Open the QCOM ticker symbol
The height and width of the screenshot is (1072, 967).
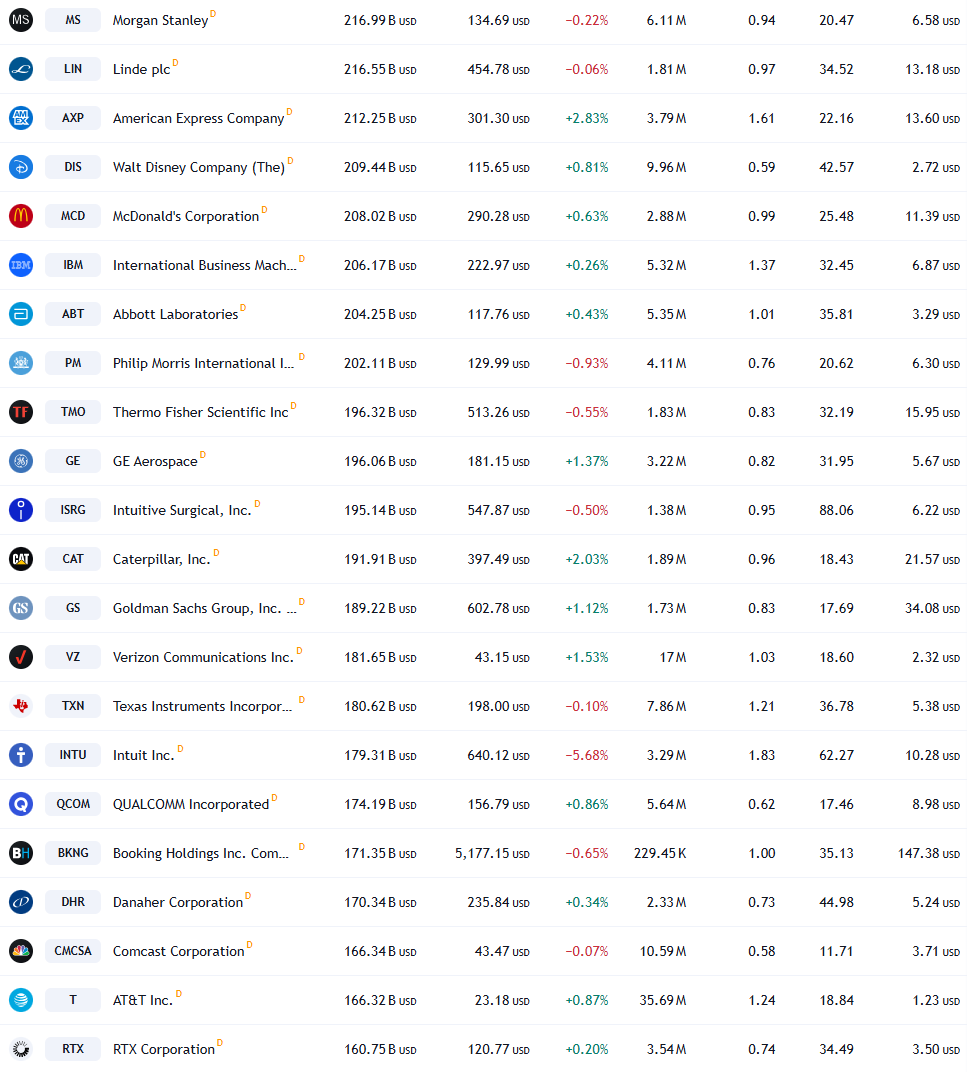73,804
